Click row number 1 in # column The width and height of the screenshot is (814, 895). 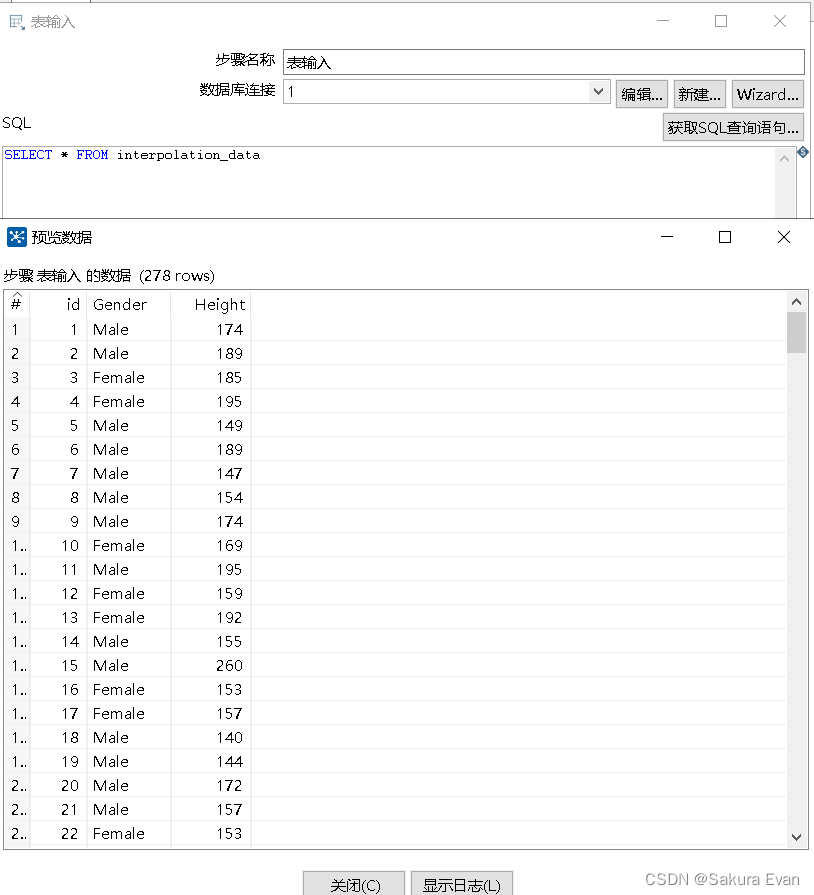(17, 329)
